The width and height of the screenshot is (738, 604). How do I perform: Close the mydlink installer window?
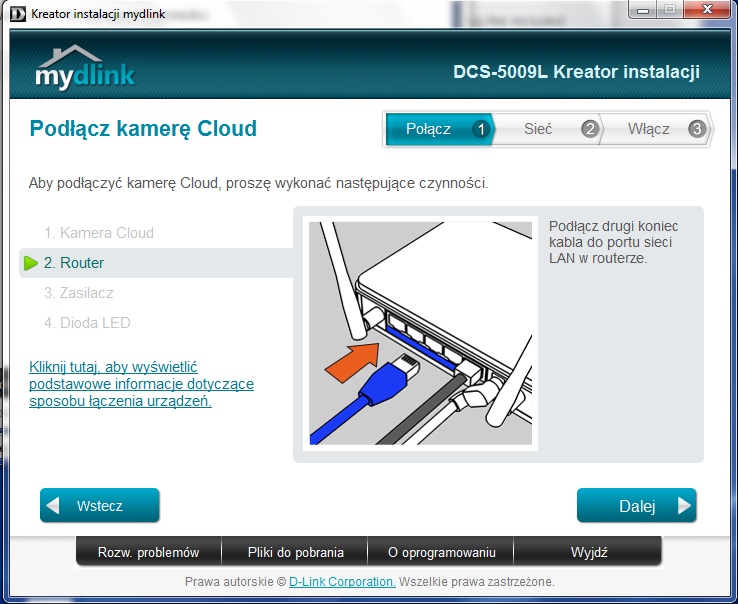pyautogui.click(x=706, y=9)
